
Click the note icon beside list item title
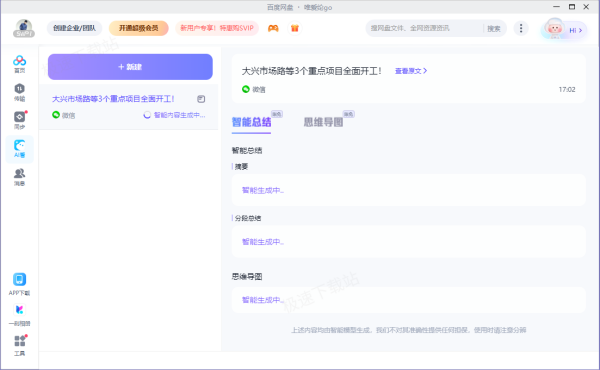coord(201,99)
